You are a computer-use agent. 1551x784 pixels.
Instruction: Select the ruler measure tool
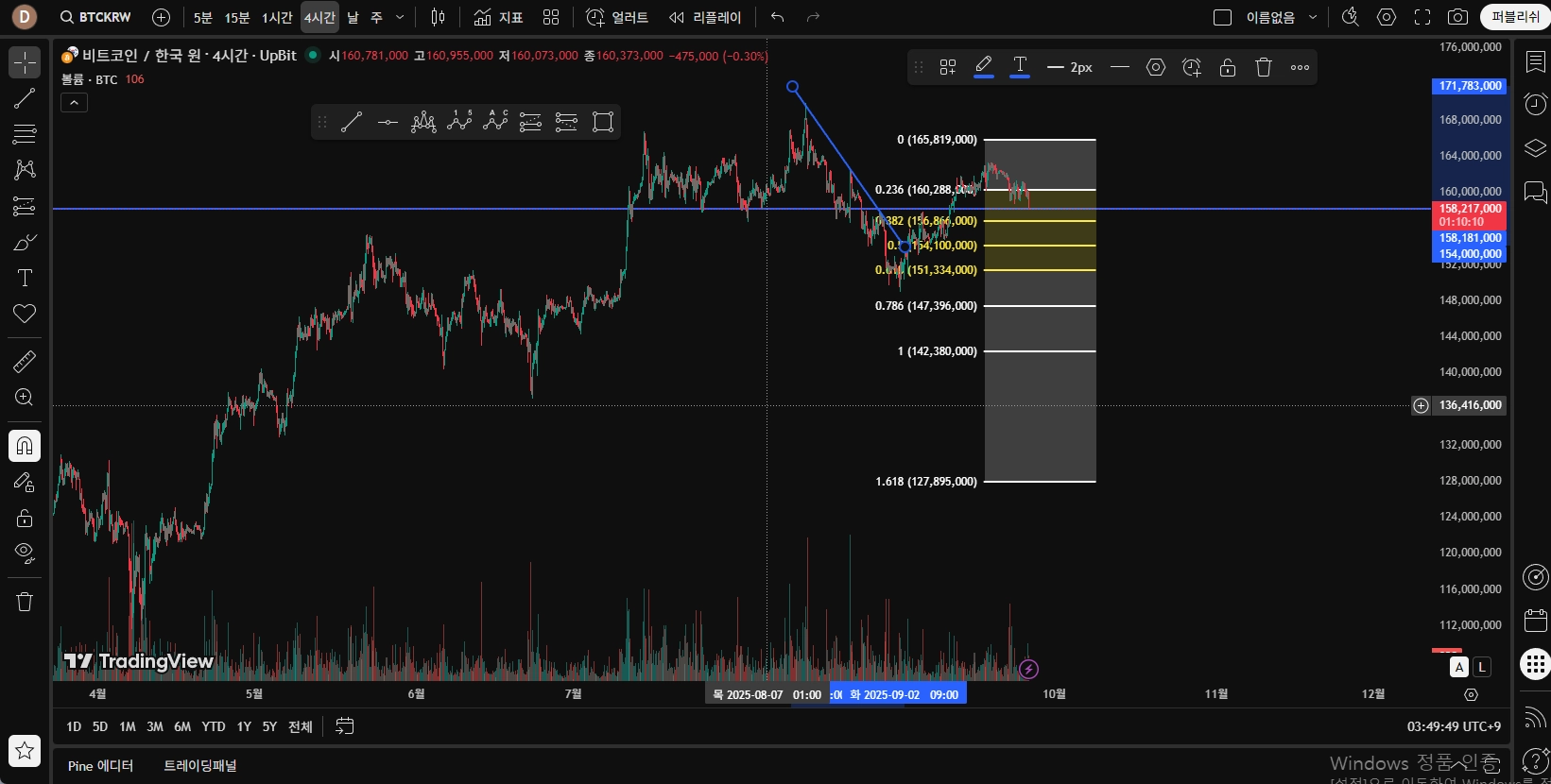tap(25, 361)
